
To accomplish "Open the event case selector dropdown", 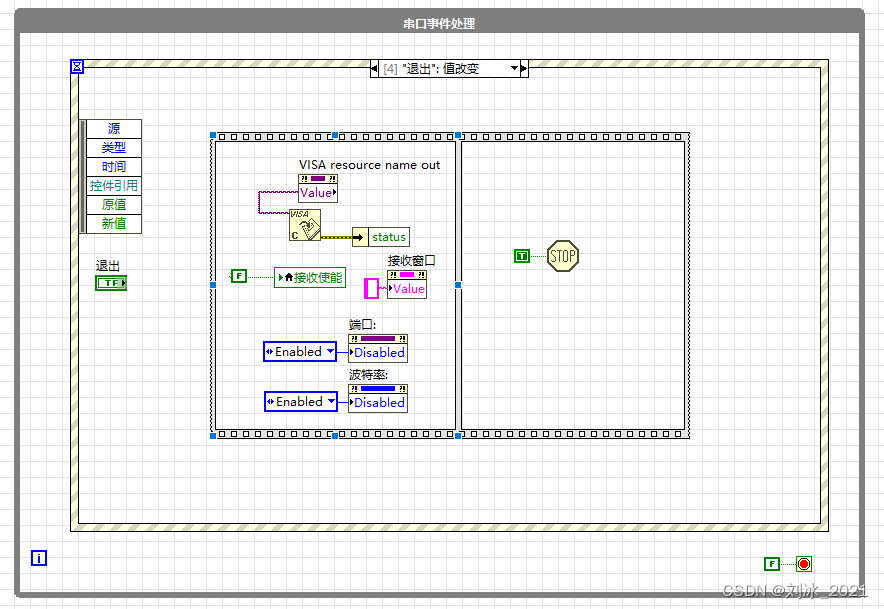I will (x=516, y=68).
